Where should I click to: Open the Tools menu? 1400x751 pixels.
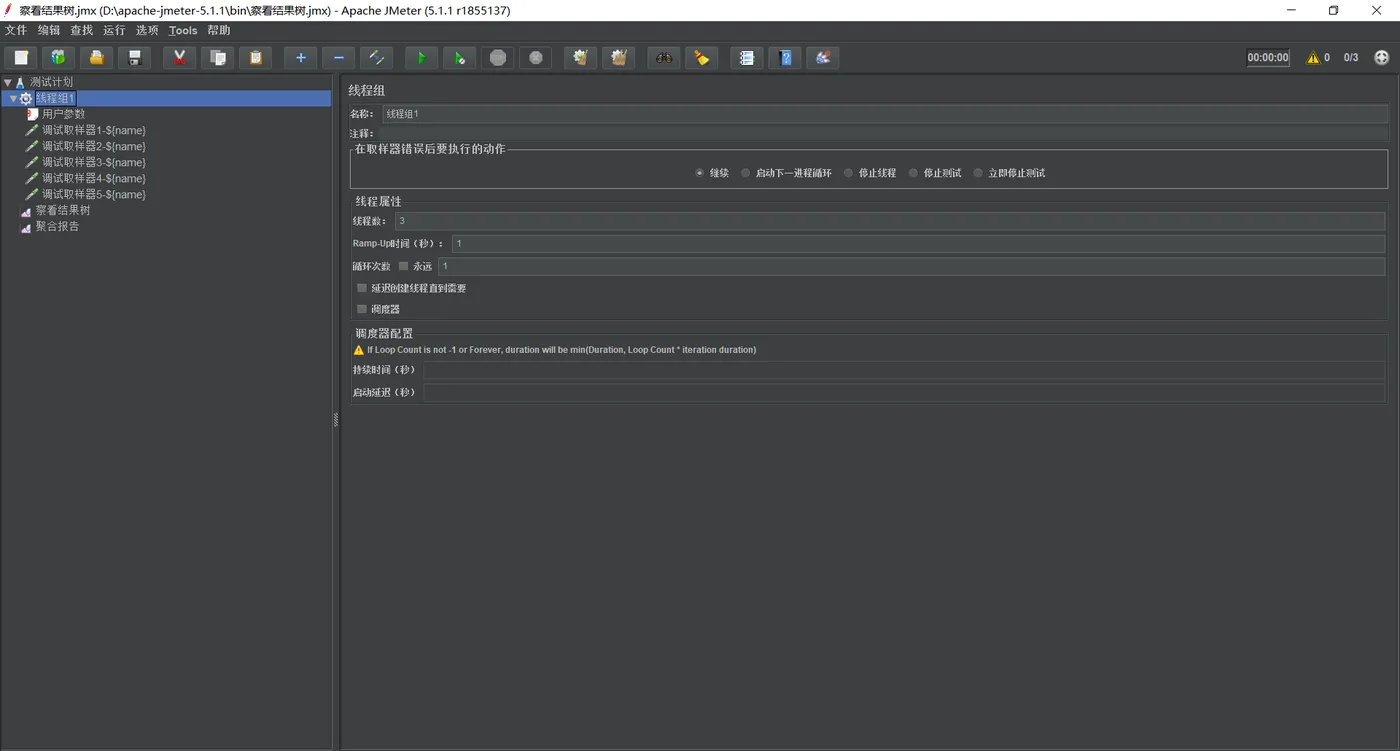tap(183, 30)
